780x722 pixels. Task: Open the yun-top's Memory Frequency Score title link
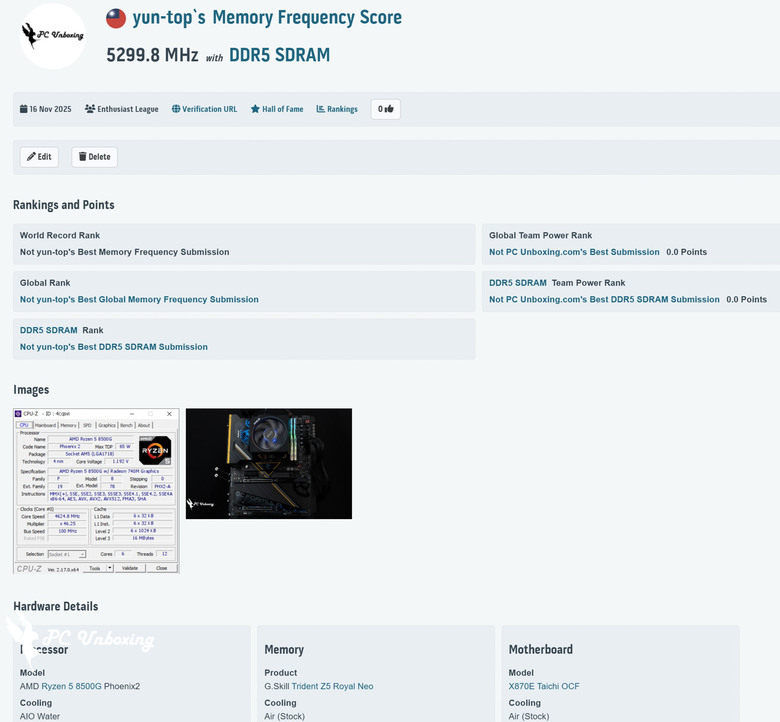[267, 17]
